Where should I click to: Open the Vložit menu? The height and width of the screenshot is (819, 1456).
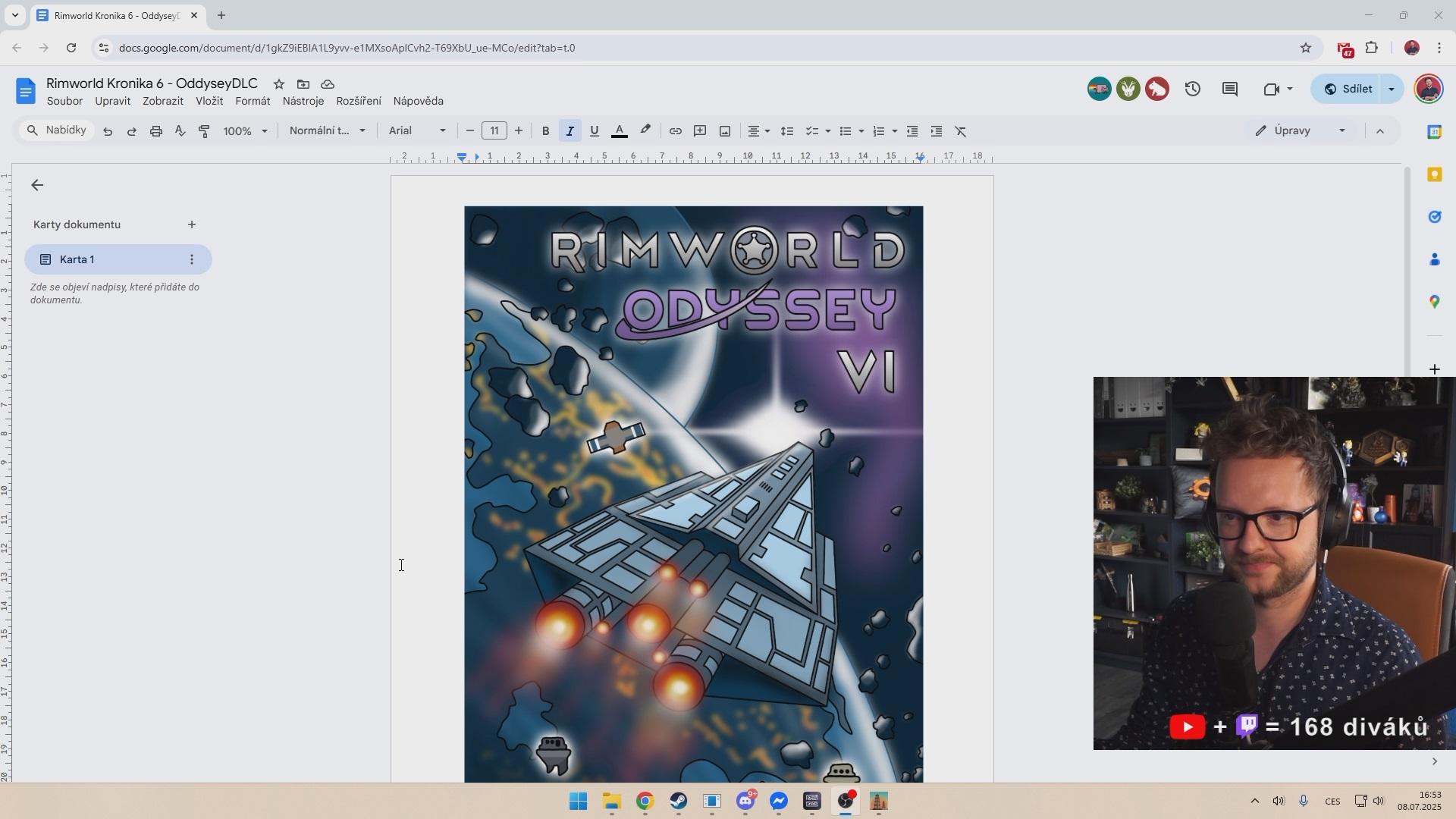pos(209,101)
